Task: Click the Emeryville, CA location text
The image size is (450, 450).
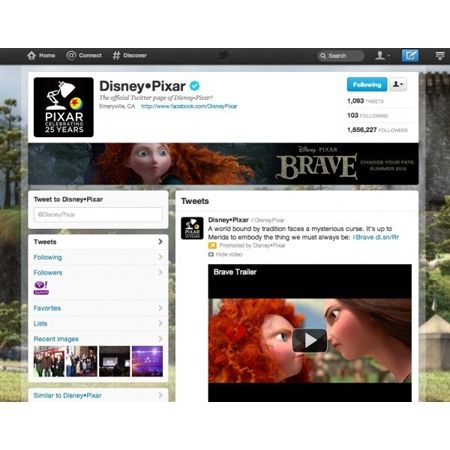Action: [x=117, y=106]
